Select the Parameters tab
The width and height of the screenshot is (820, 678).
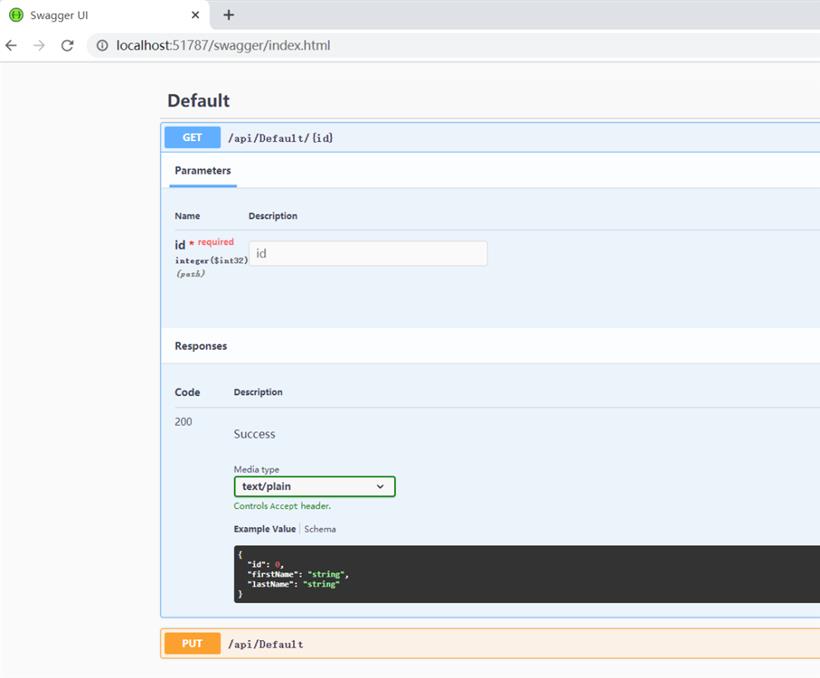click(203, 171)
